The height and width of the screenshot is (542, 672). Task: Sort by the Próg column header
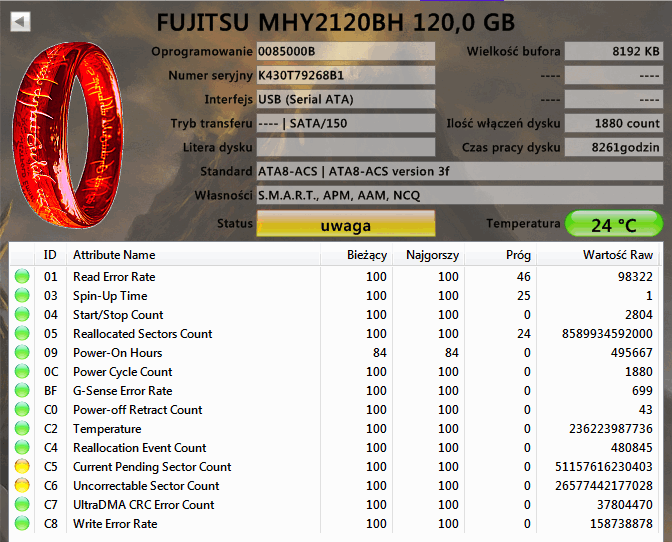click(501, 255)
